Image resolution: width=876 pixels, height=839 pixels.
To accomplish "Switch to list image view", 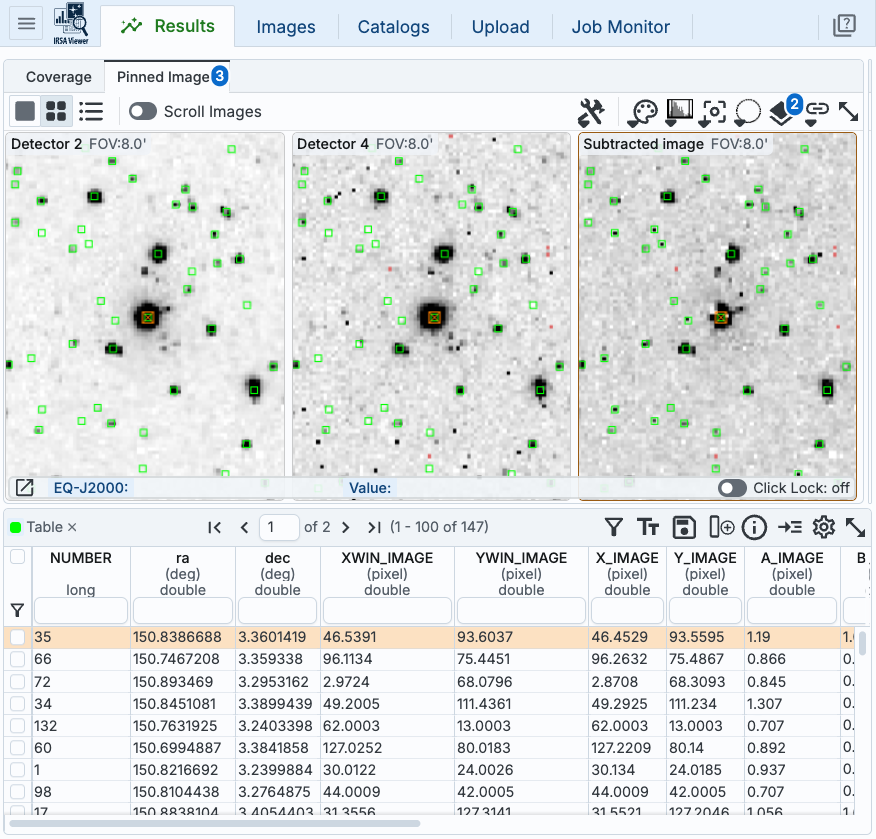I will [x=91, y=111].
